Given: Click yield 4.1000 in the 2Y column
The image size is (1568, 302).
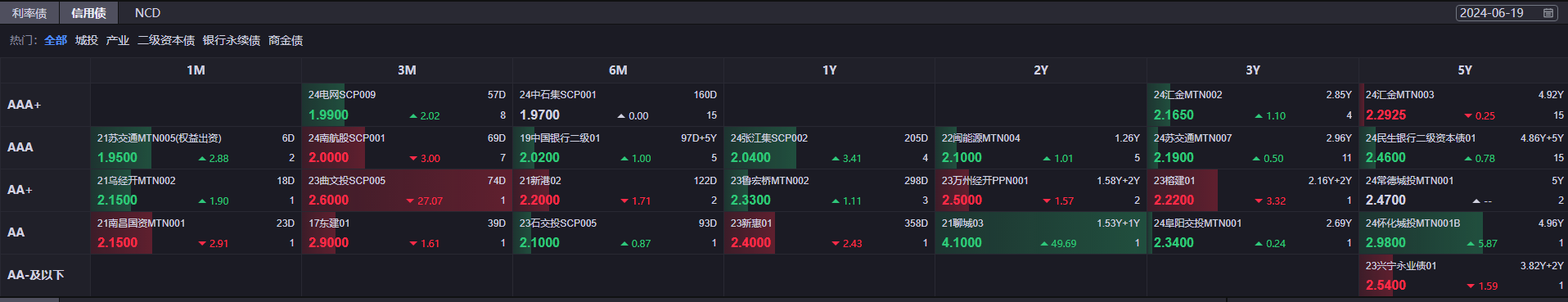Looking at the screenshot, I should tap(962, 243).
